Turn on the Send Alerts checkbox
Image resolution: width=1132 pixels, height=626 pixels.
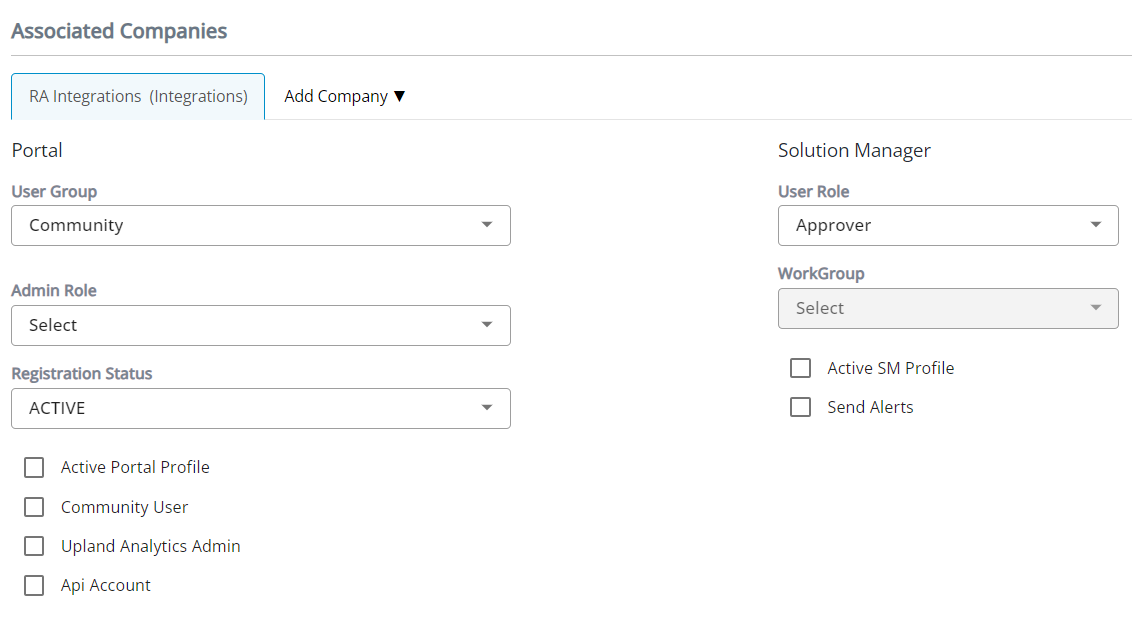point(800,407)
